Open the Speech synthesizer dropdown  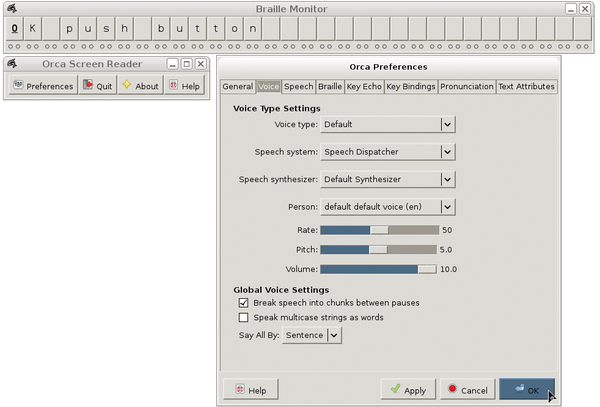coord(388,179)
